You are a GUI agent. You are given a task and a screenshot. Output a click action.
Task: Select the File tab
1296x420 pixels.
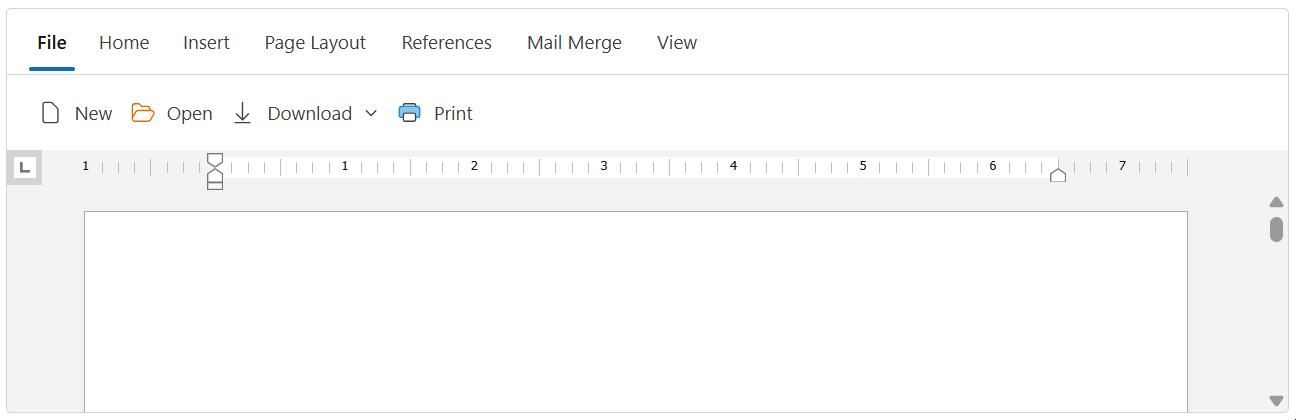click(52, 43)
